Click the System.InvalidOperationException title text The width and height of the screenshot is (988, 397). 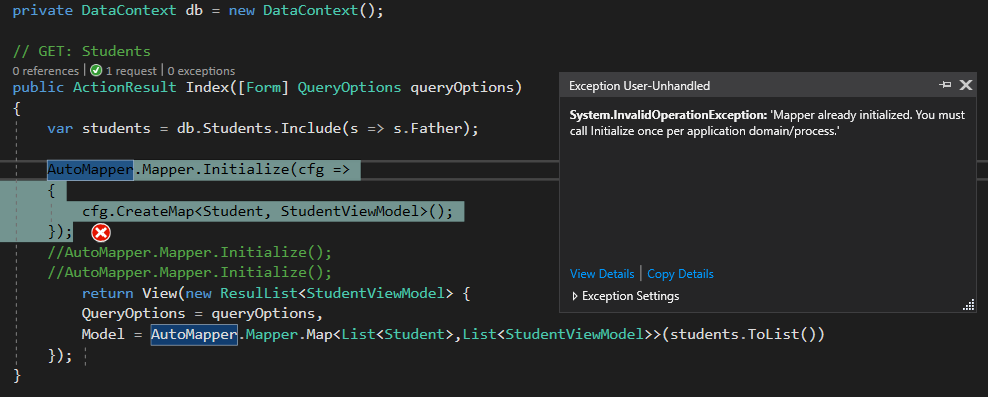(668, 116)
